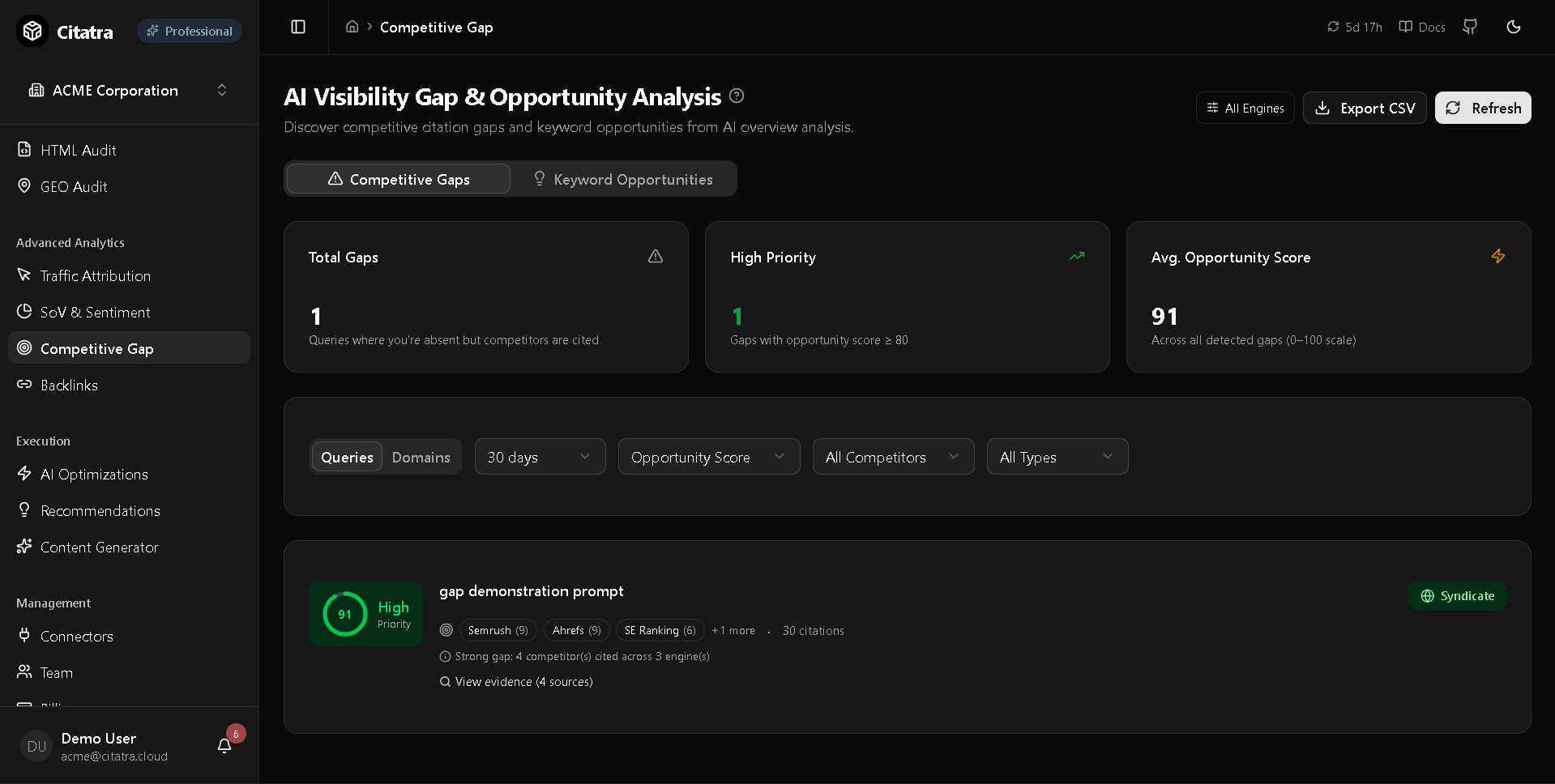Image resolution: width=1555 pixels, height=784 pixels.
Task: Switch to Competitive Gaps tab
Action: (x=399, y=179)
